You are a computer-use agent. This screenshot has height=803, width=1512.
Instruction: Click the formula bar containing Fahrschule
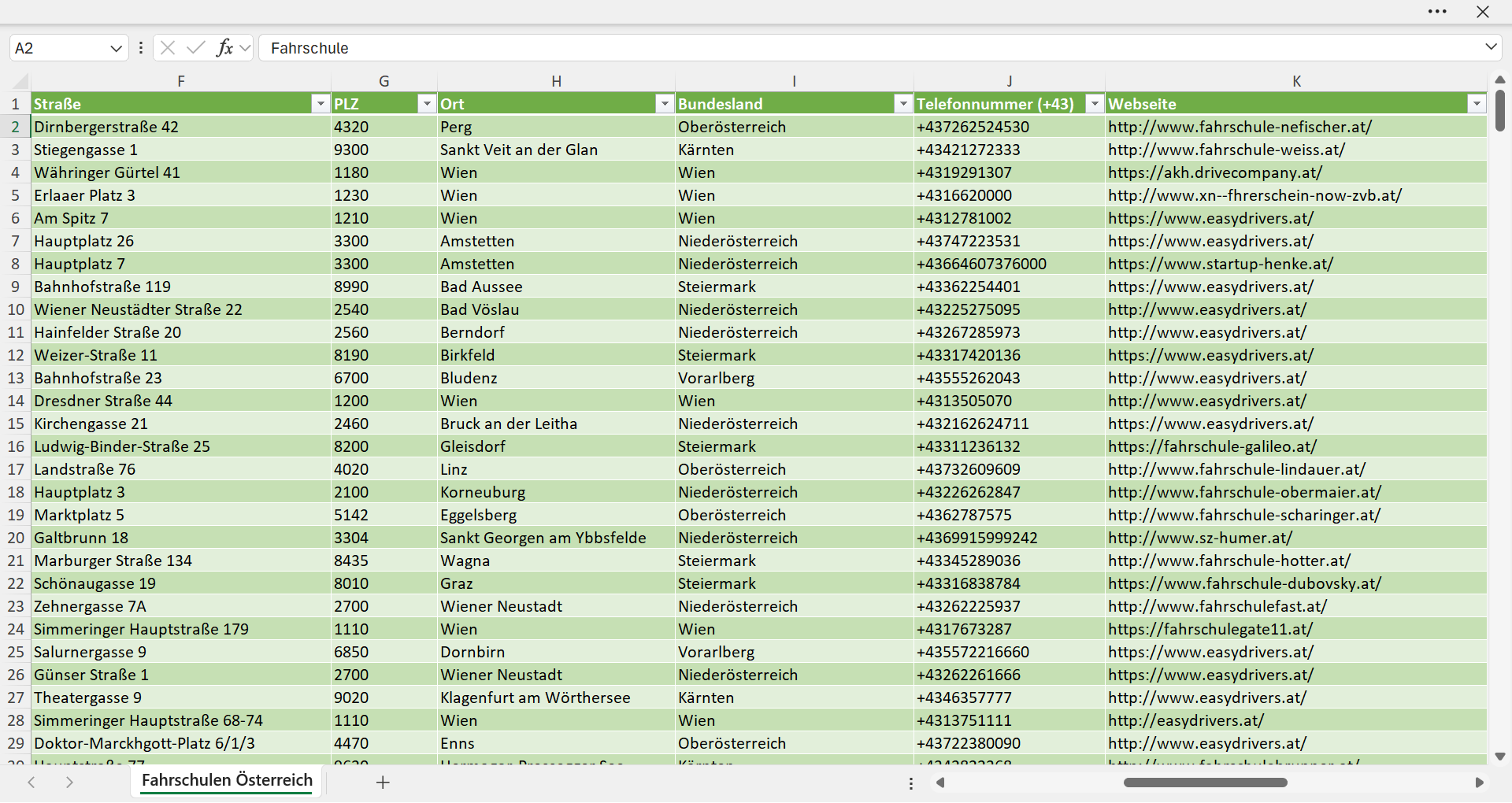point(870,48)
